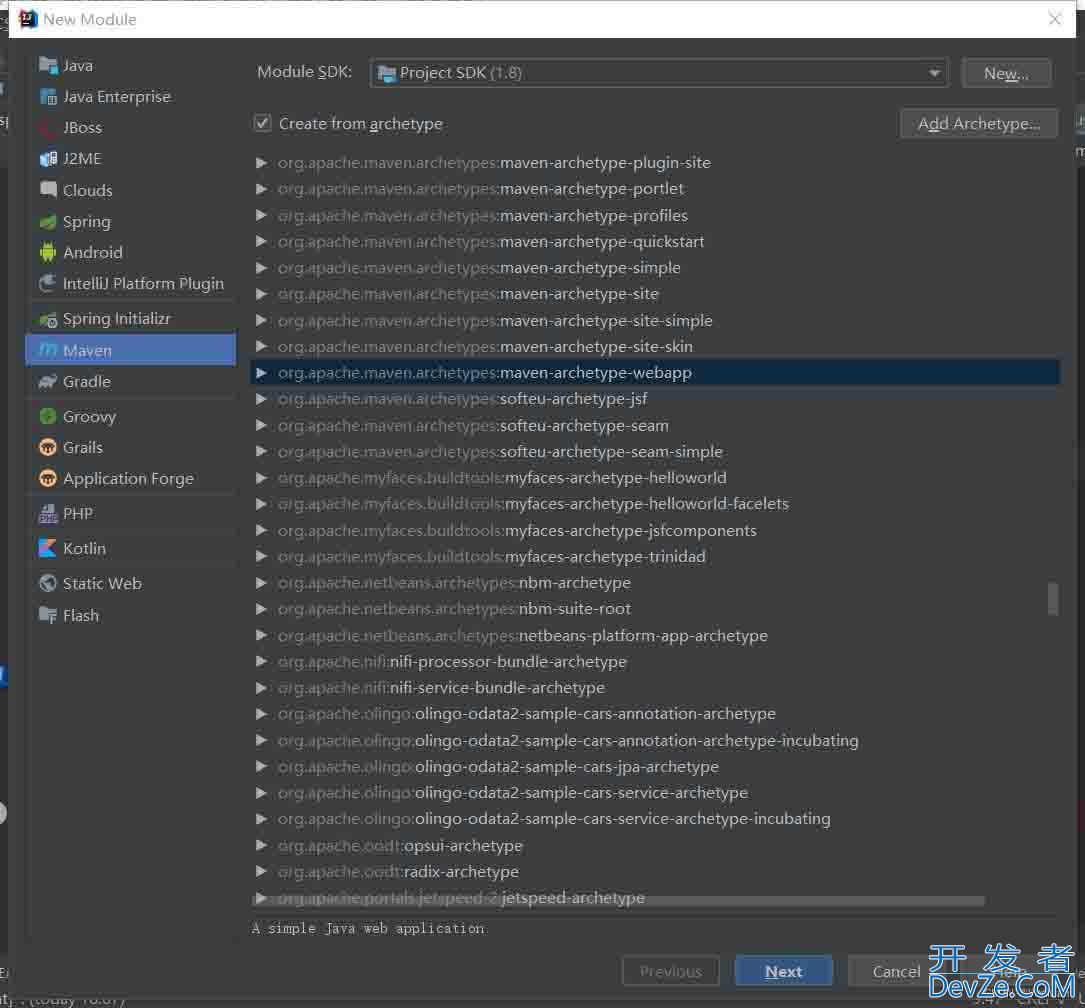Click the Spring leaf icon
The image size is (1085, 1008).
pyautogui.click(x=48, y=222)
